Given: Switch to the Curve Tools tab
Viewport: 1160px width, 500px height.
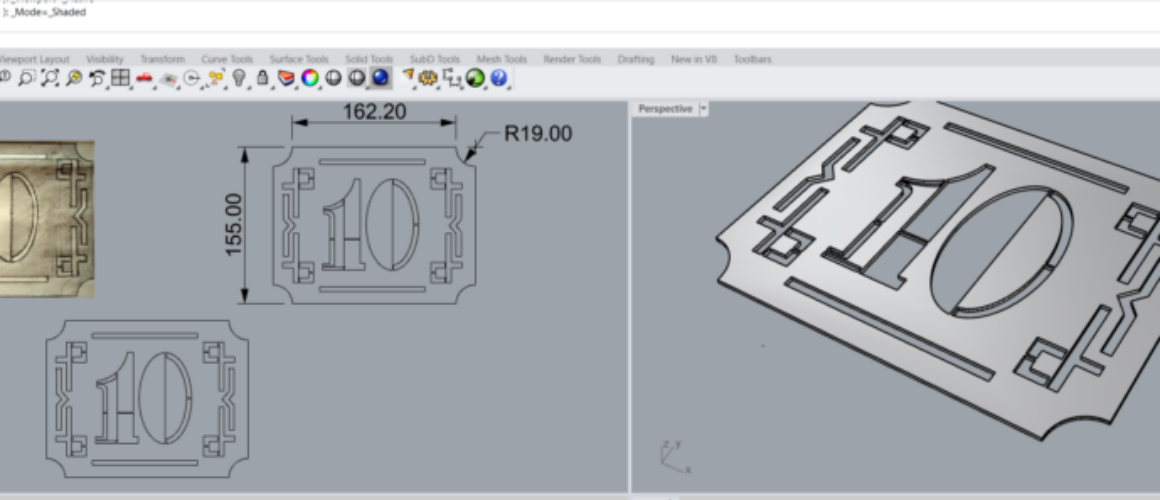Looking at the screenshot, I should pyautogui.click(x=227, y=60).
